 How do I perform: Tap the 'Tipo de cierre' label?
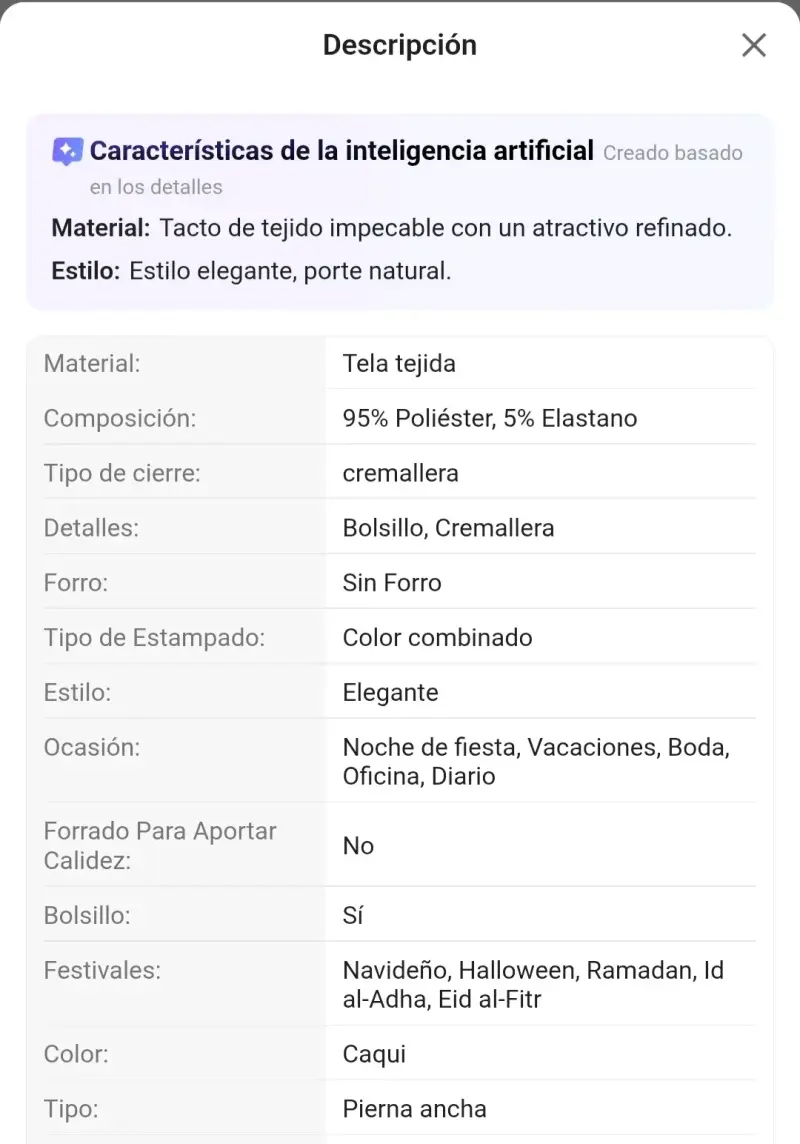coord(122,473)
